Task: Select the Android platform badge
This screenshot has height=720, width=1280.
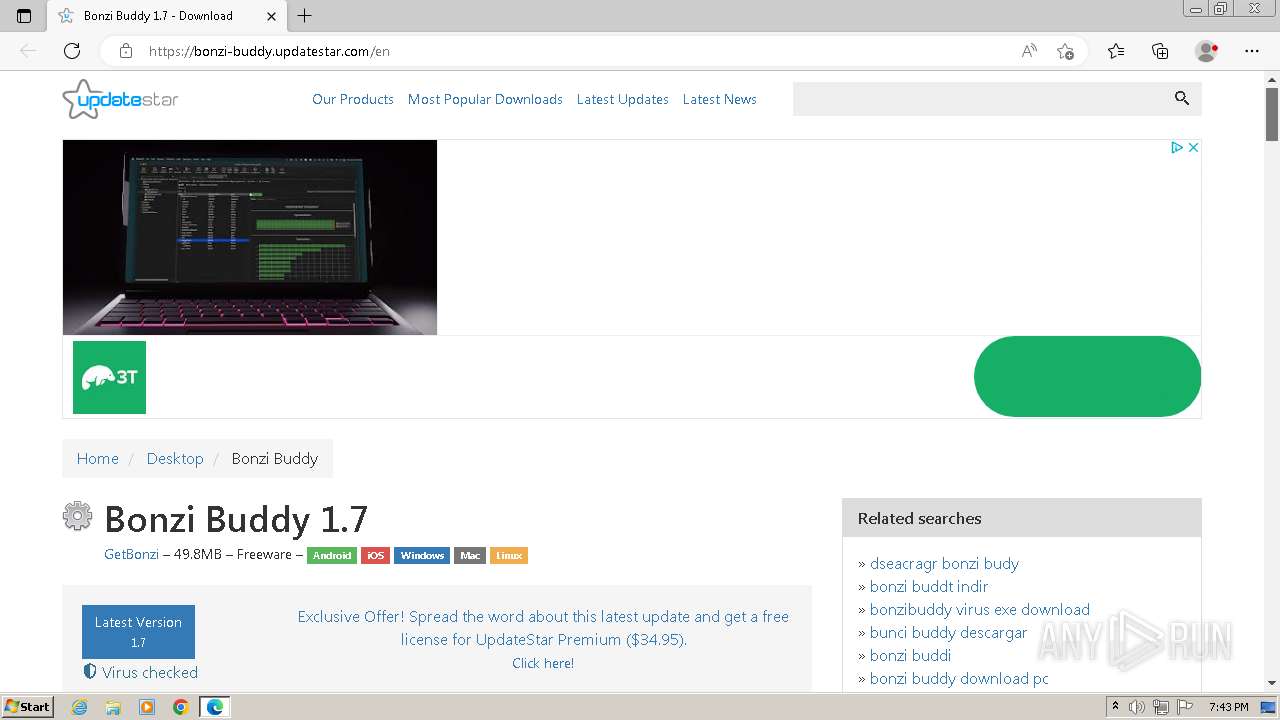Action: coord(332,555)
